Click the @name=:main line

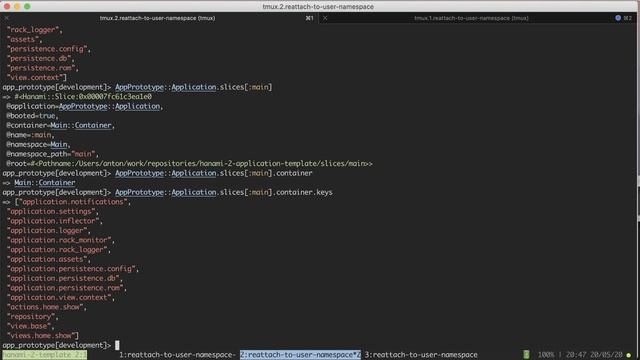(x=31, y=135)
